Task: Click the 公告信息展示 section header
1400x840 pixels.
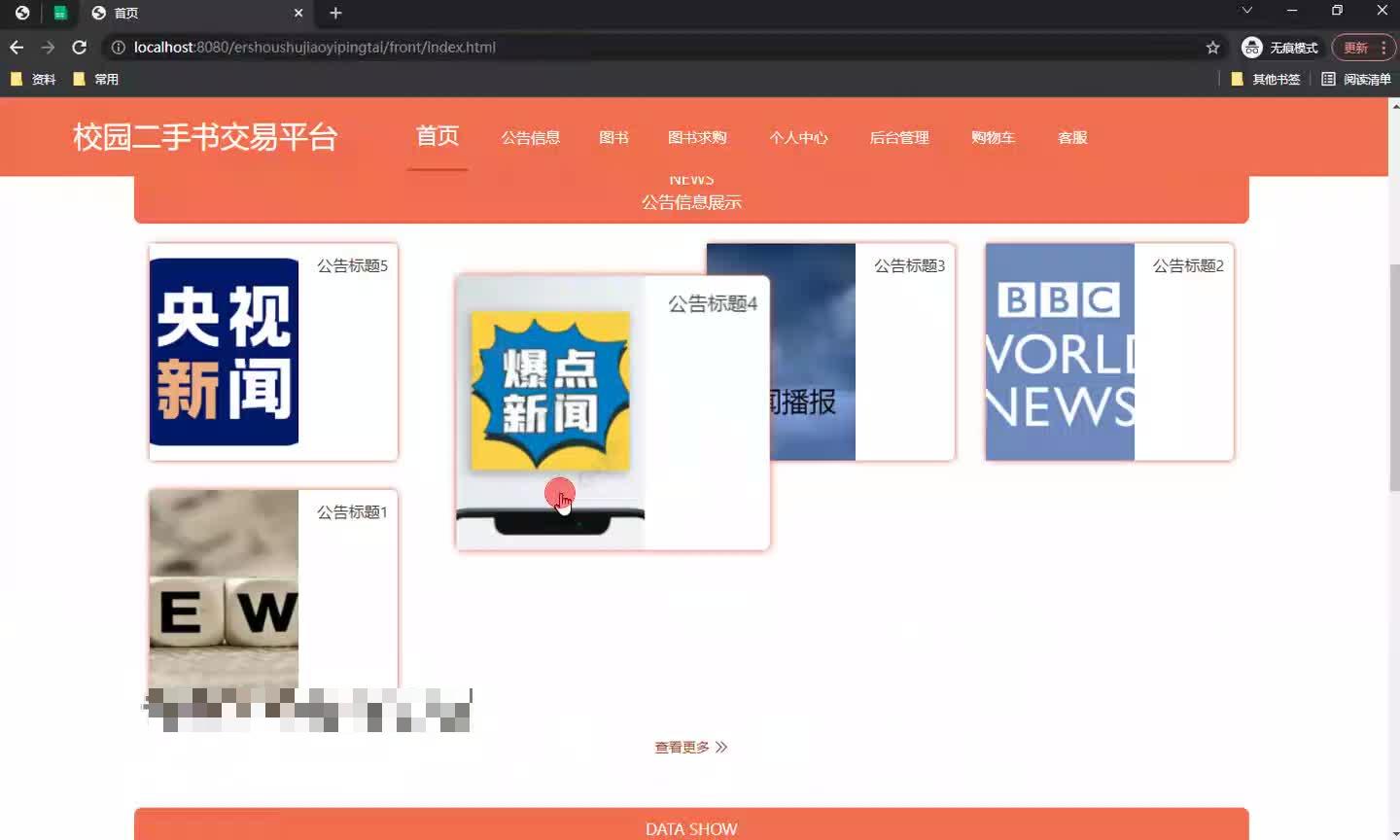Action: point(691,202)
